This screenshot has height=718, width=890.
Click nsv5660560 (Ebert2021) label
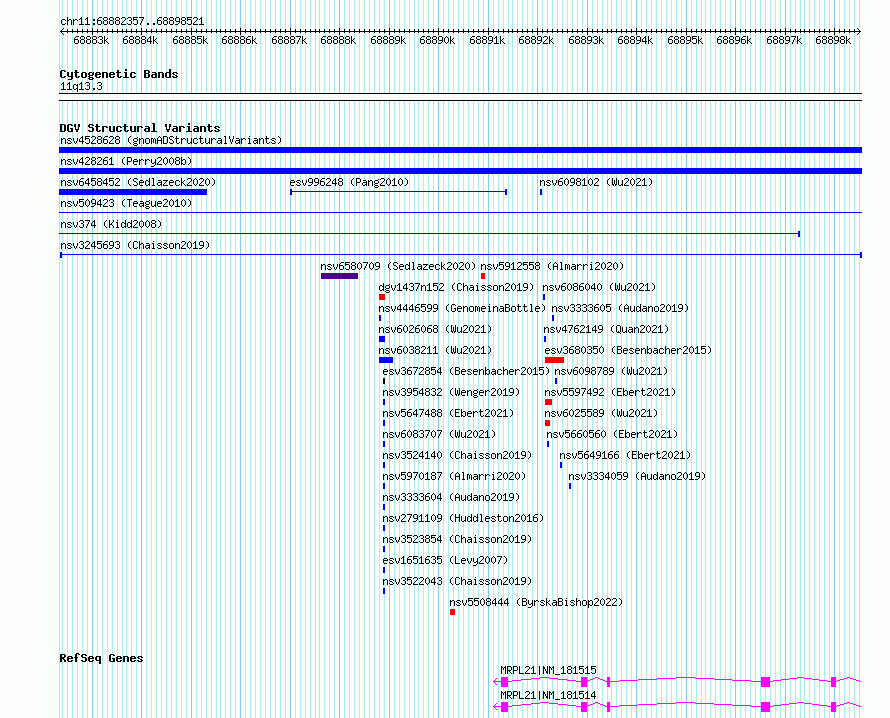[x=612, y=434]
